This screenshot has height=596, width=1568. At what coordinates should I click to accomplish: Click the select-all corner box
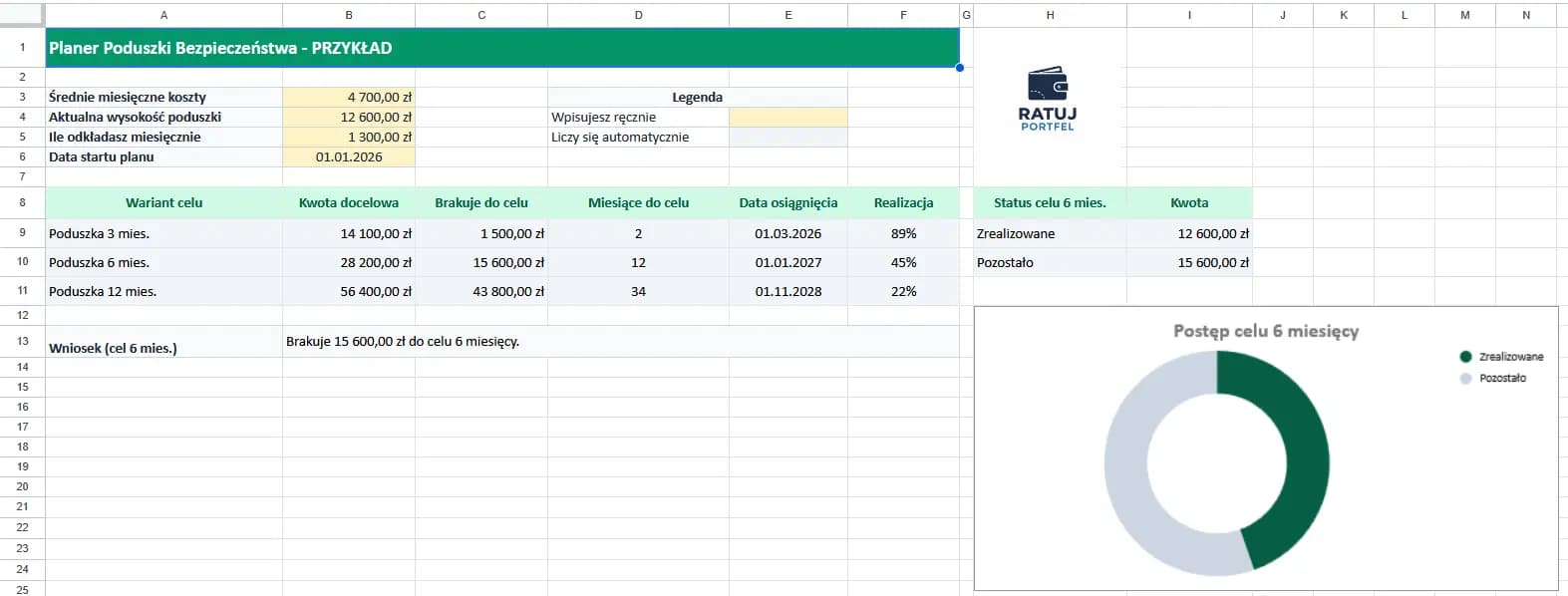pyautogui.click(x=22, y=15)
